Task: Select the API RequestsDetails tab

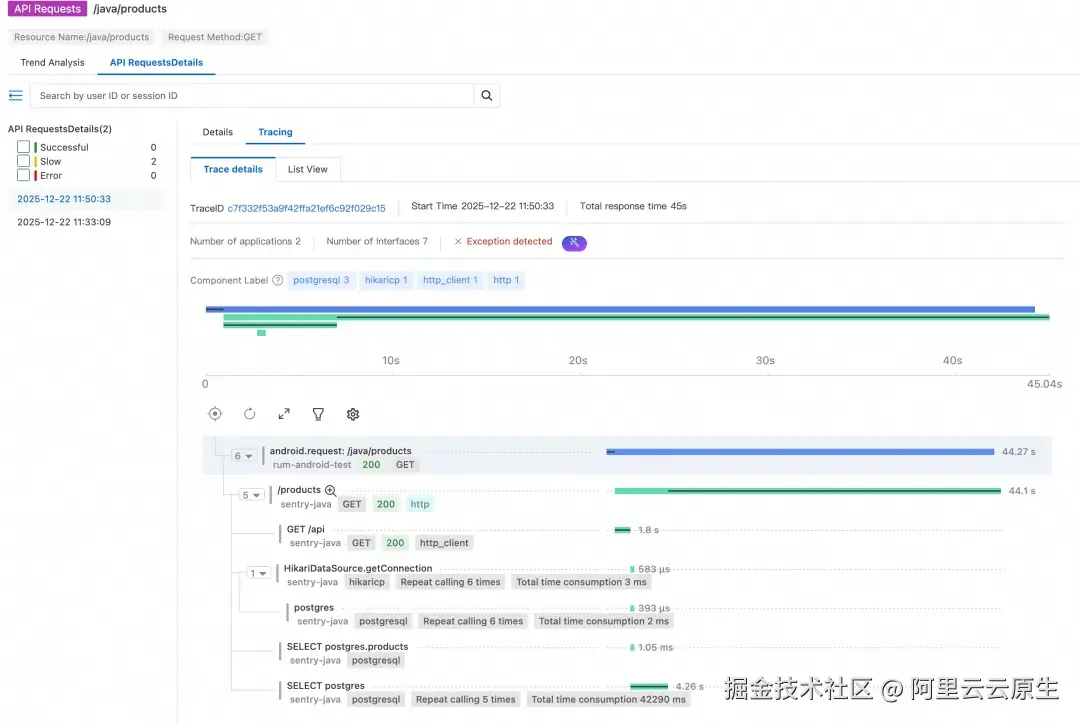Action: click(156, 63)
